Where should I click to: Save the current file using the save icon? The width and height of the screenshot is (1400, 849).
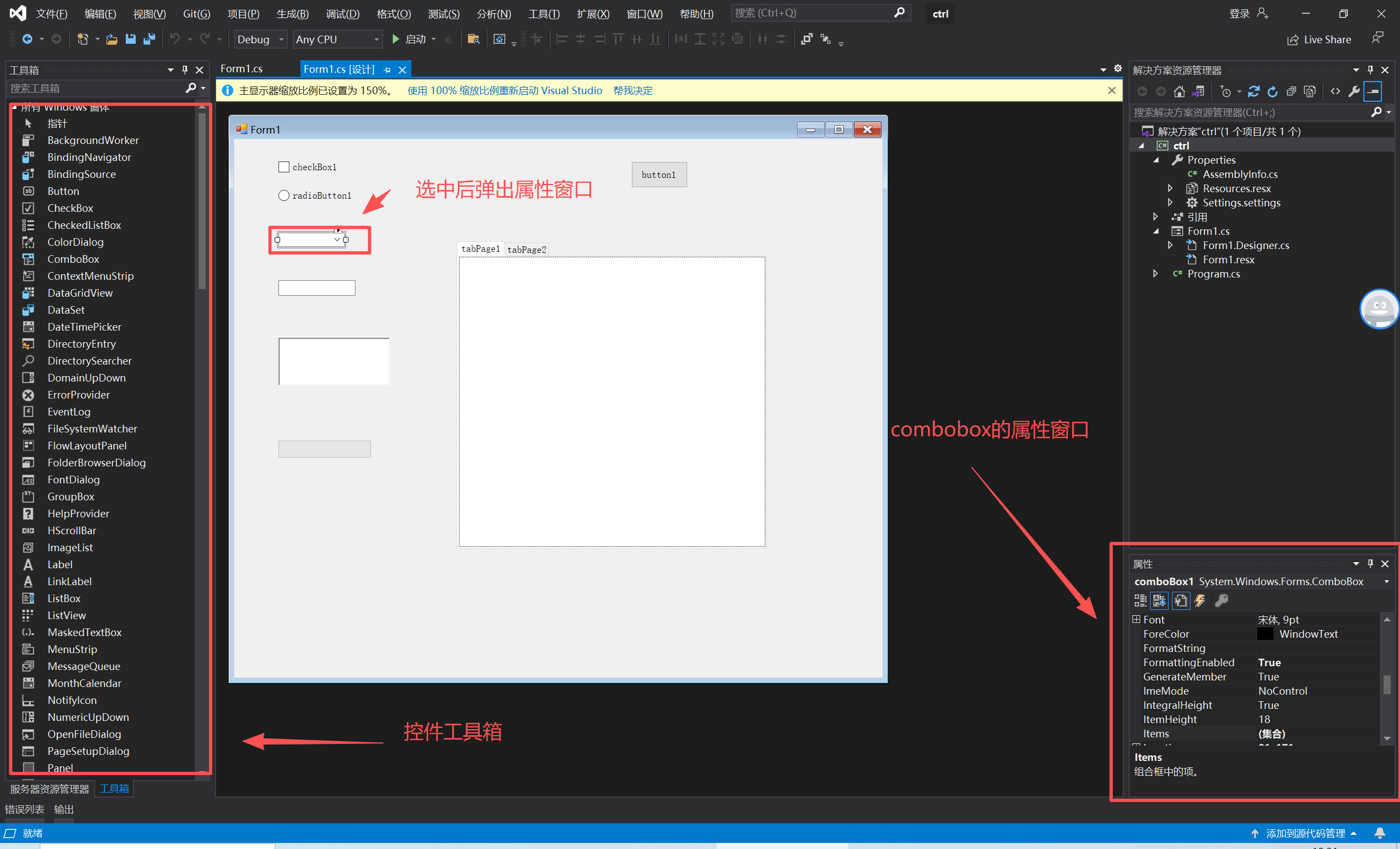click(131, 39)
